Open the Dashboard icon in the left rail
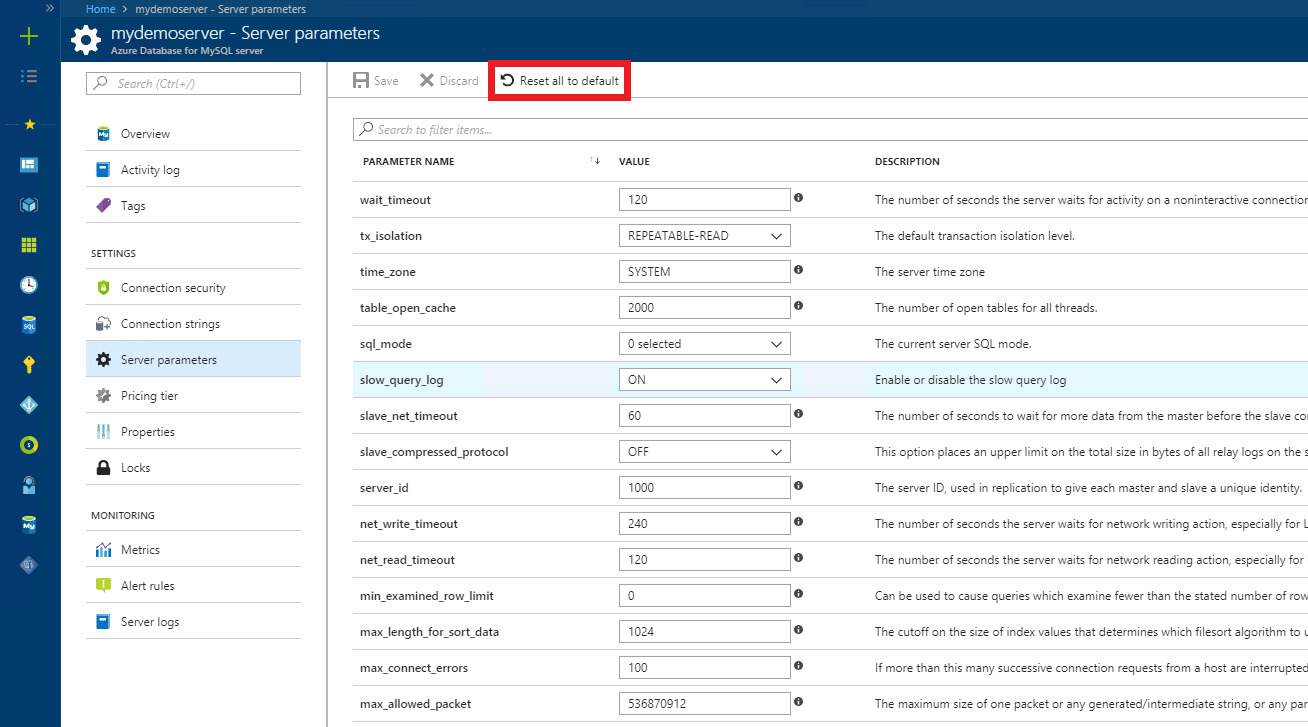 coord(29,164)
